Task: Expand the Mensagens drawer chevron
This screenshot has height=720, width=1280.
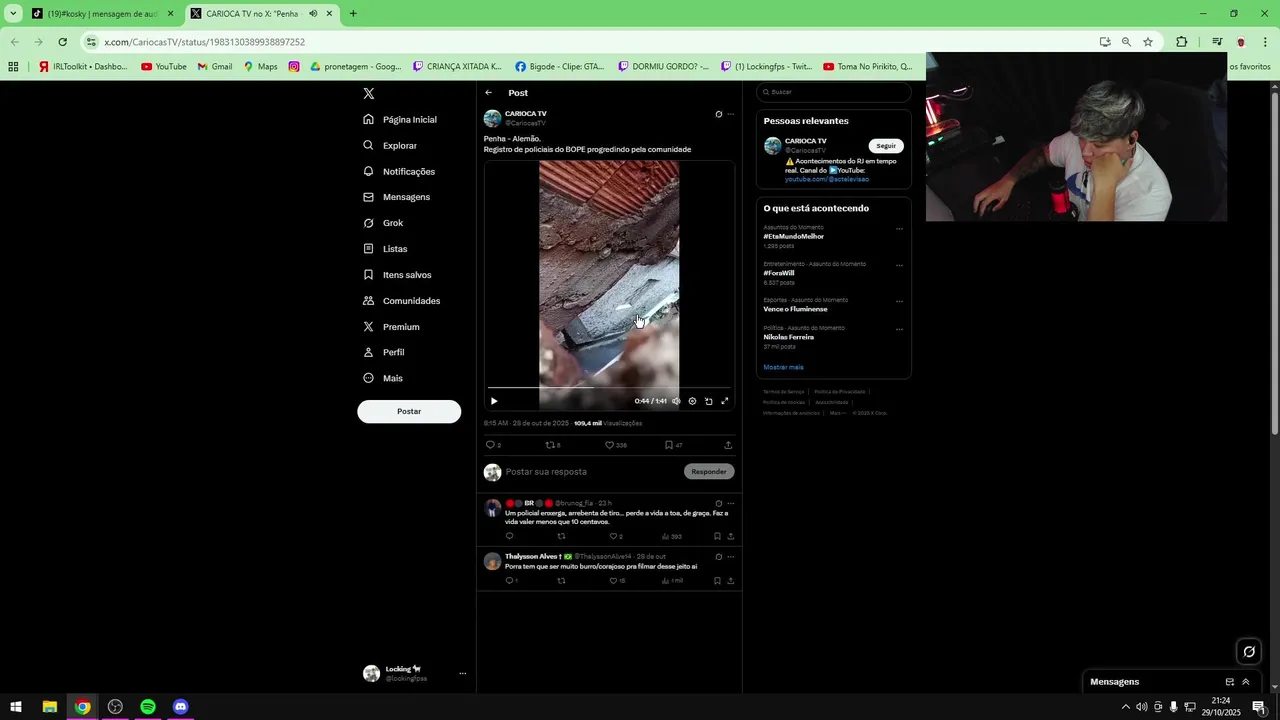Action: (1246, 682)
